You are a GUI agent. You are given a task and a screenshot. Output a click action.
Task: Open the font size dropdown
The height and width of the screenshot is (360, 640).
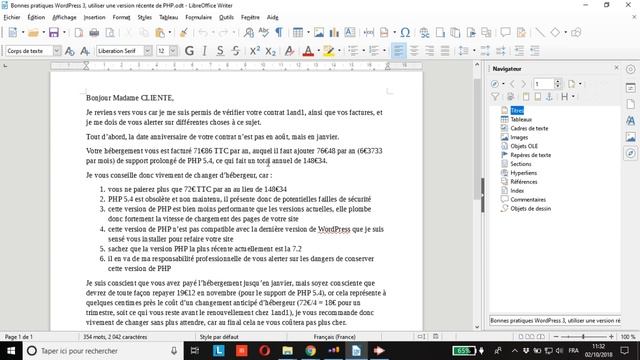173,51
